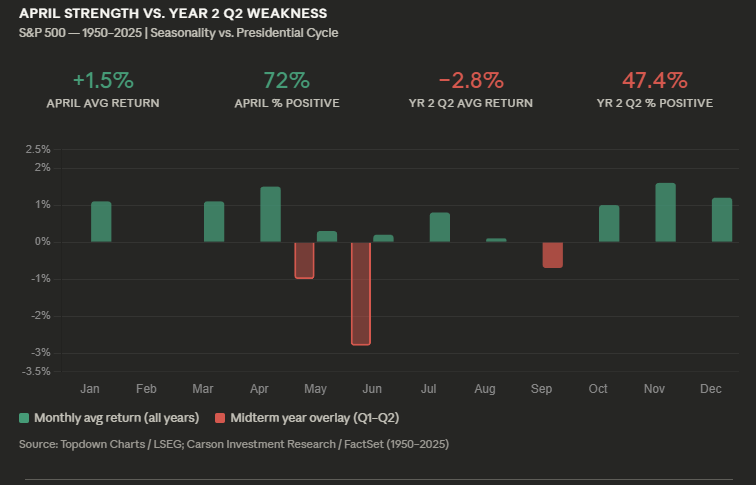
Task: Click the green July bar
Action: point(440,227)
